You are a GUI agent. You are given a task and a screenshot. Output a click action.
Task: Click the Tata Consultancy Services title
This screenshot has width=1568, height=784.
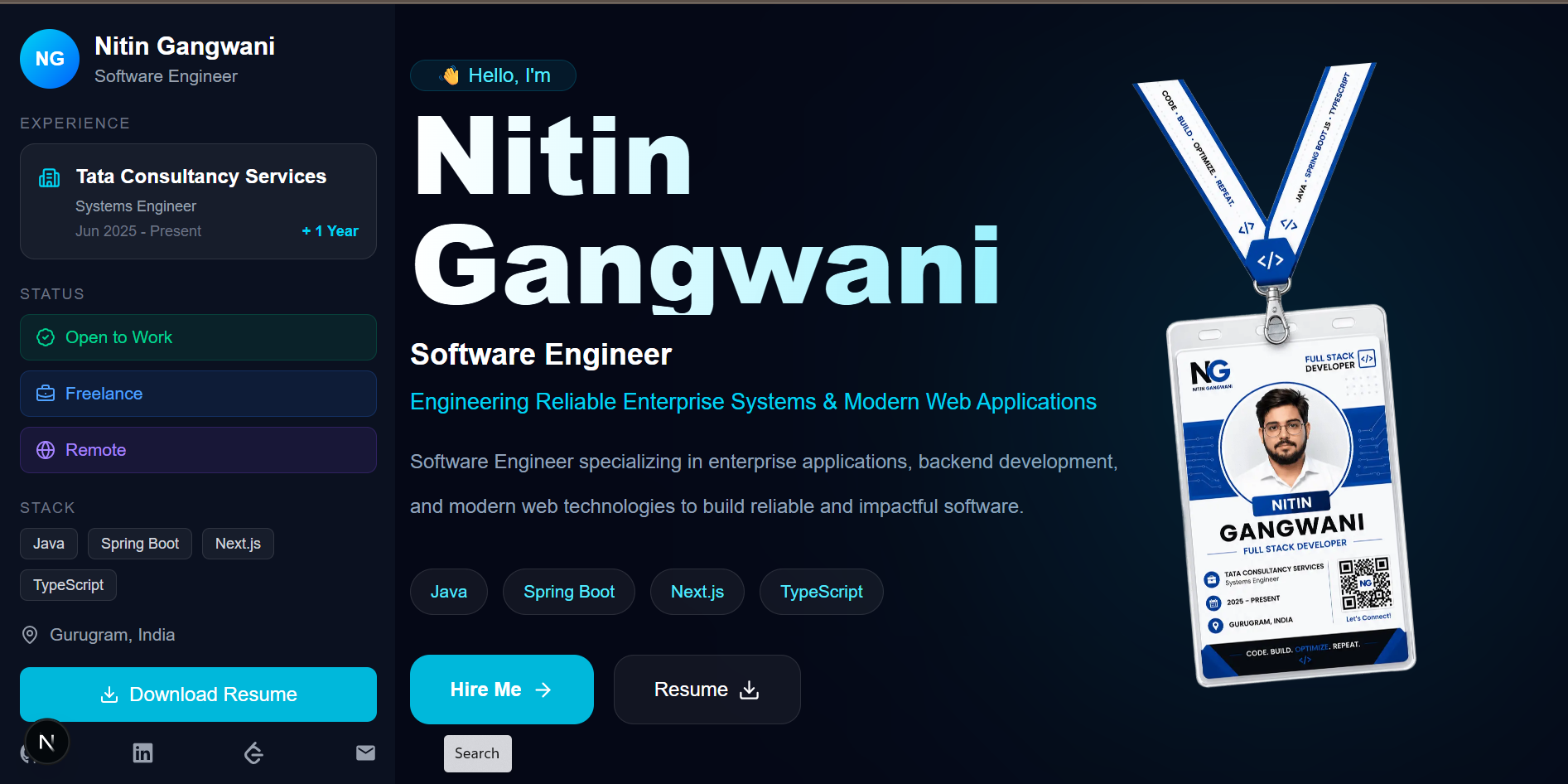[201, 177]
